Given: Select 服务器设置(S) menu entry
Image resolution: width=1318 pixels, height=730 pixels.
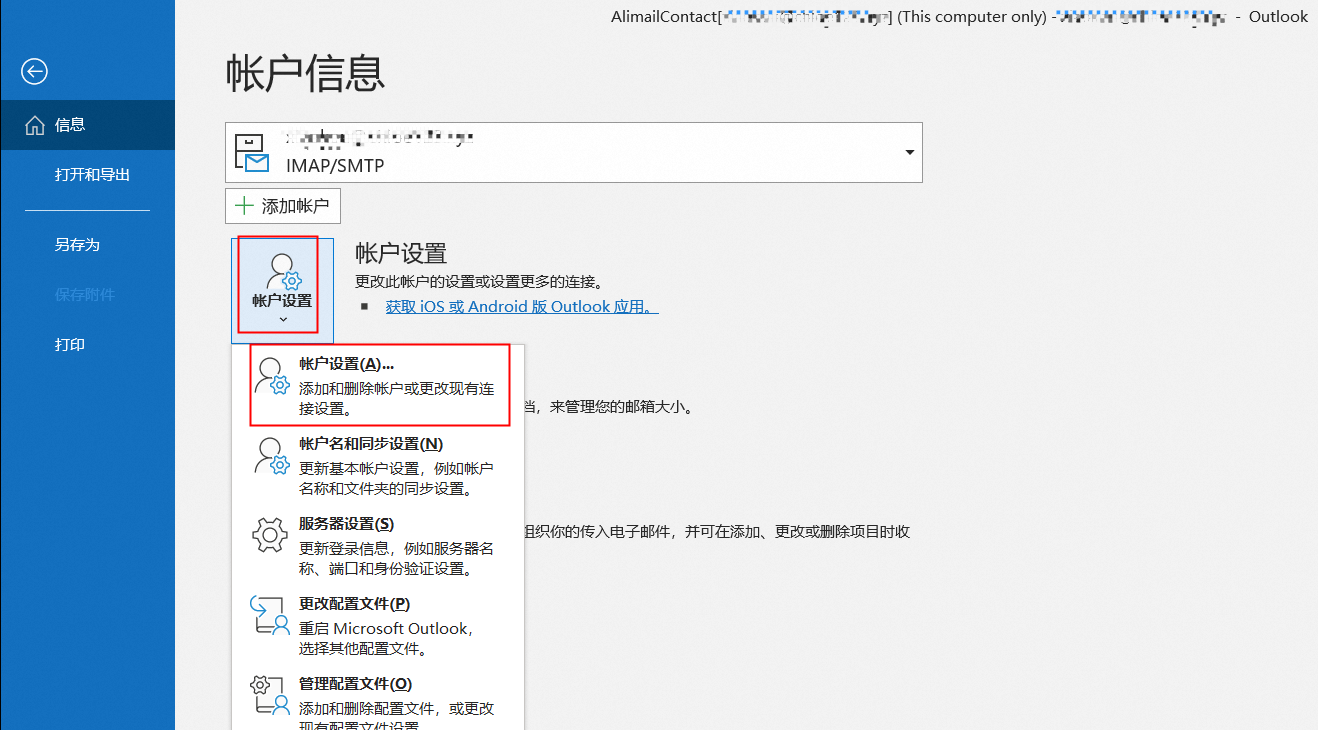Looking at the screenshot, I should tap(378, 545).
